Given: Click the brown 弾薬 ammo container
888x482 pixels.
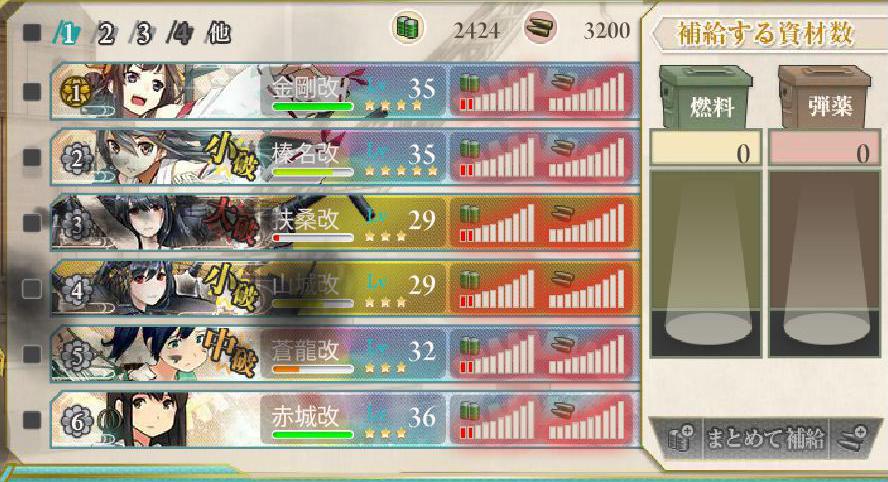Looking at the screenshot, I should [x=825, y=96].
